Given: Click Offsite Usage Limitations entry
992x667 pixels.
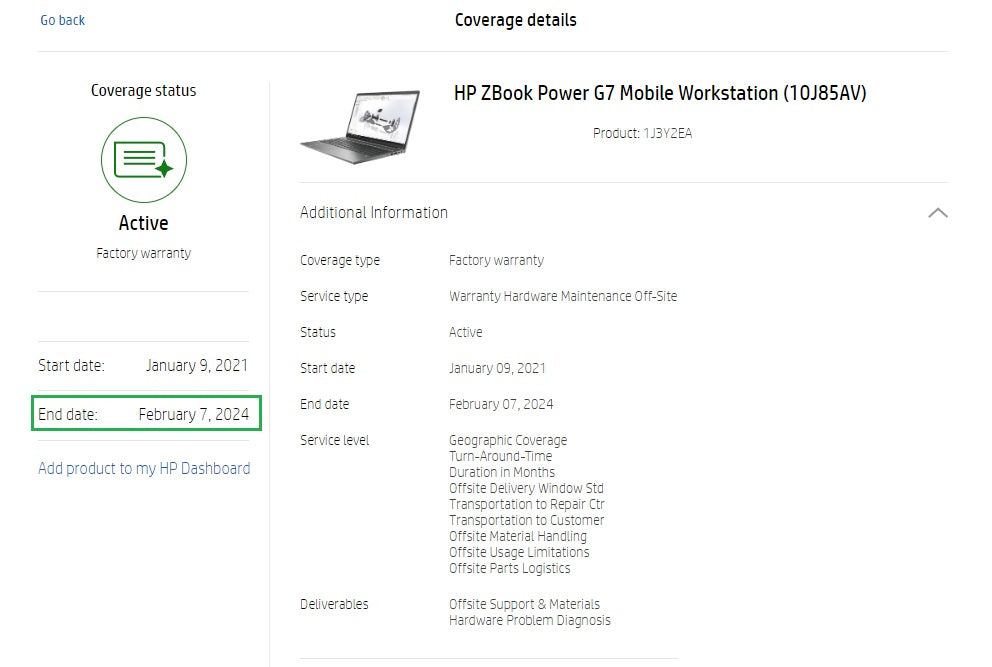Looking at the screenshot, I should point(519,552).
